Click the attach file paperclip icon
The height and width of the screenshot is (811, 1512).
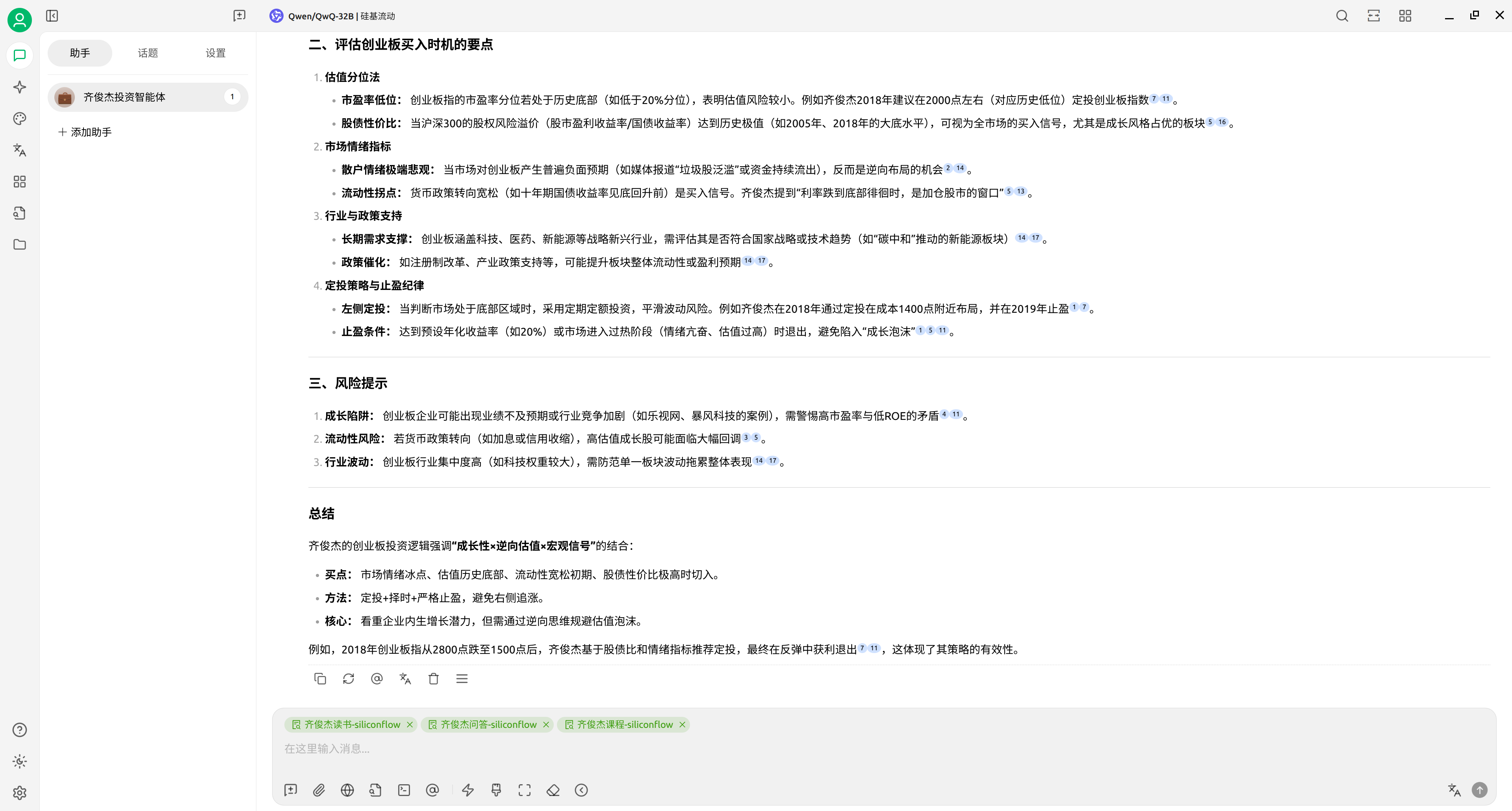coord(319,790)
